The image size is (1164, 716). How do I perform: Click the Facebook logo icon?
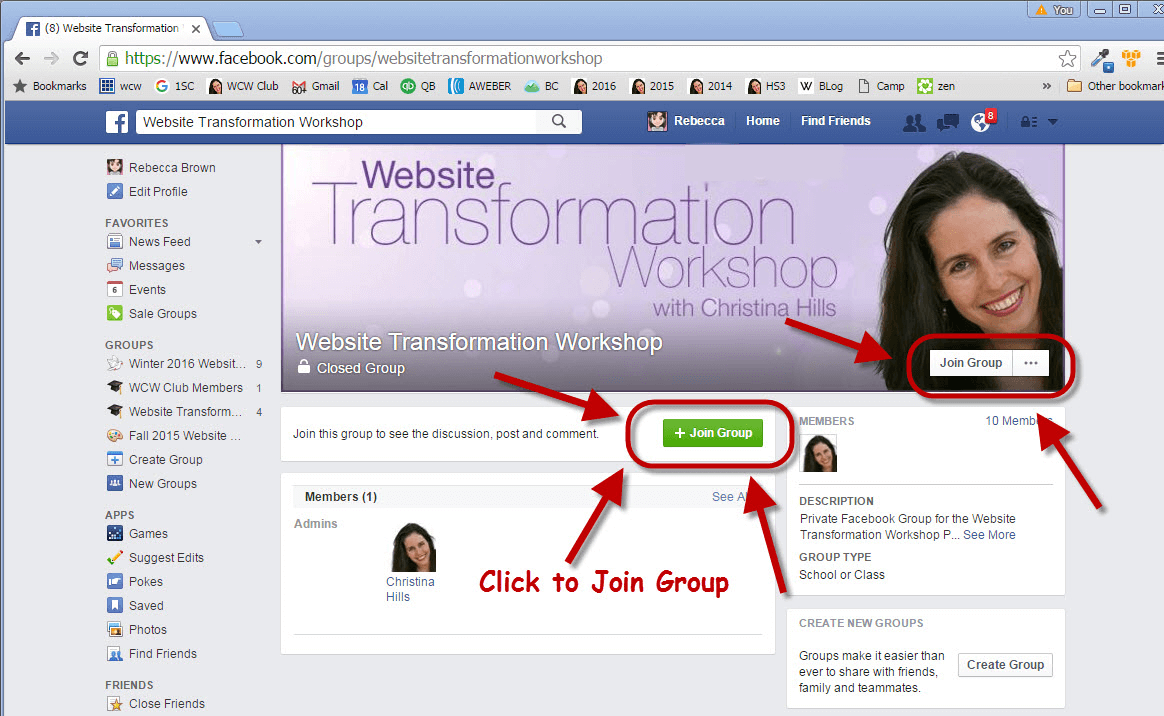point(117,122)
